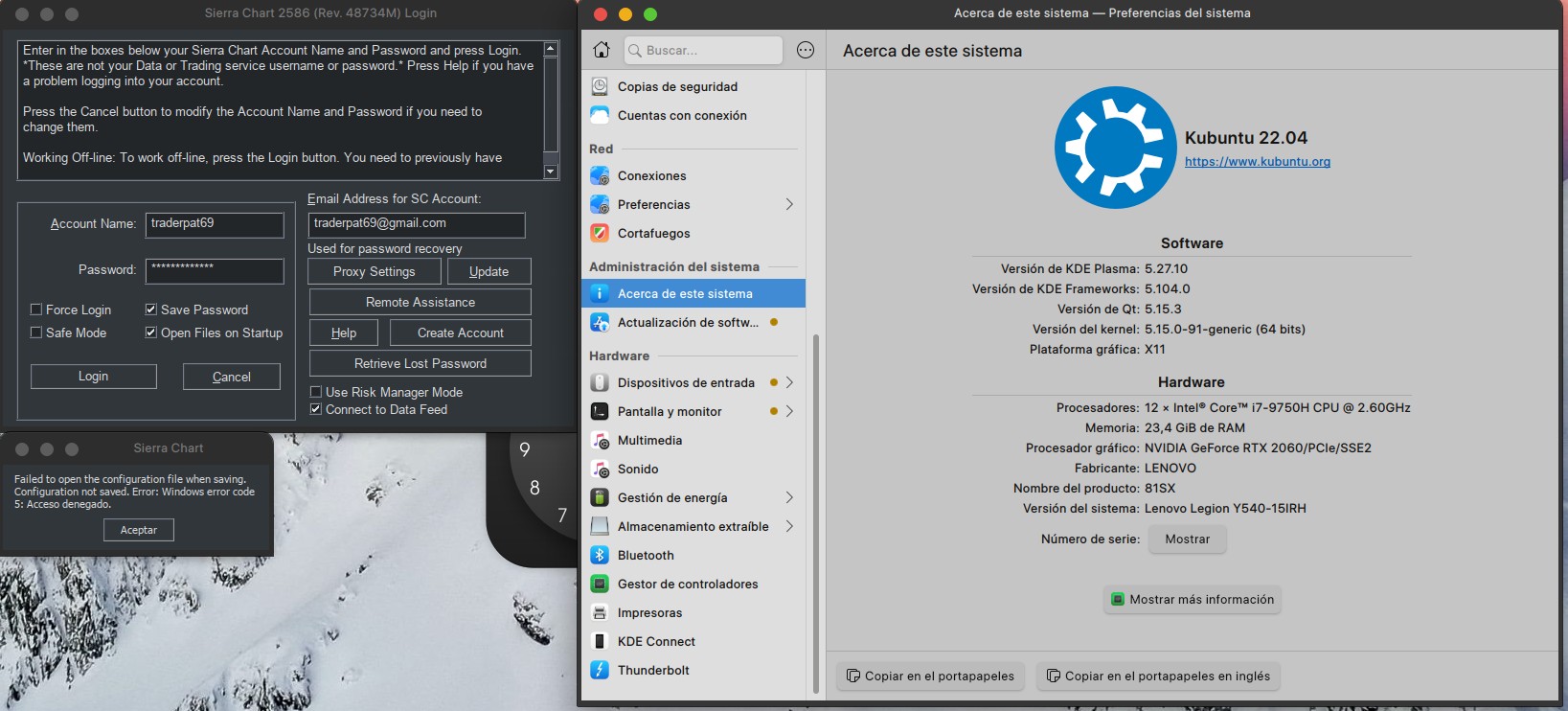Image resolution: width=1568 pixels, height=711 pixels.
Task: Uncheck the Save Password checkbox
Action: (151, 310)
